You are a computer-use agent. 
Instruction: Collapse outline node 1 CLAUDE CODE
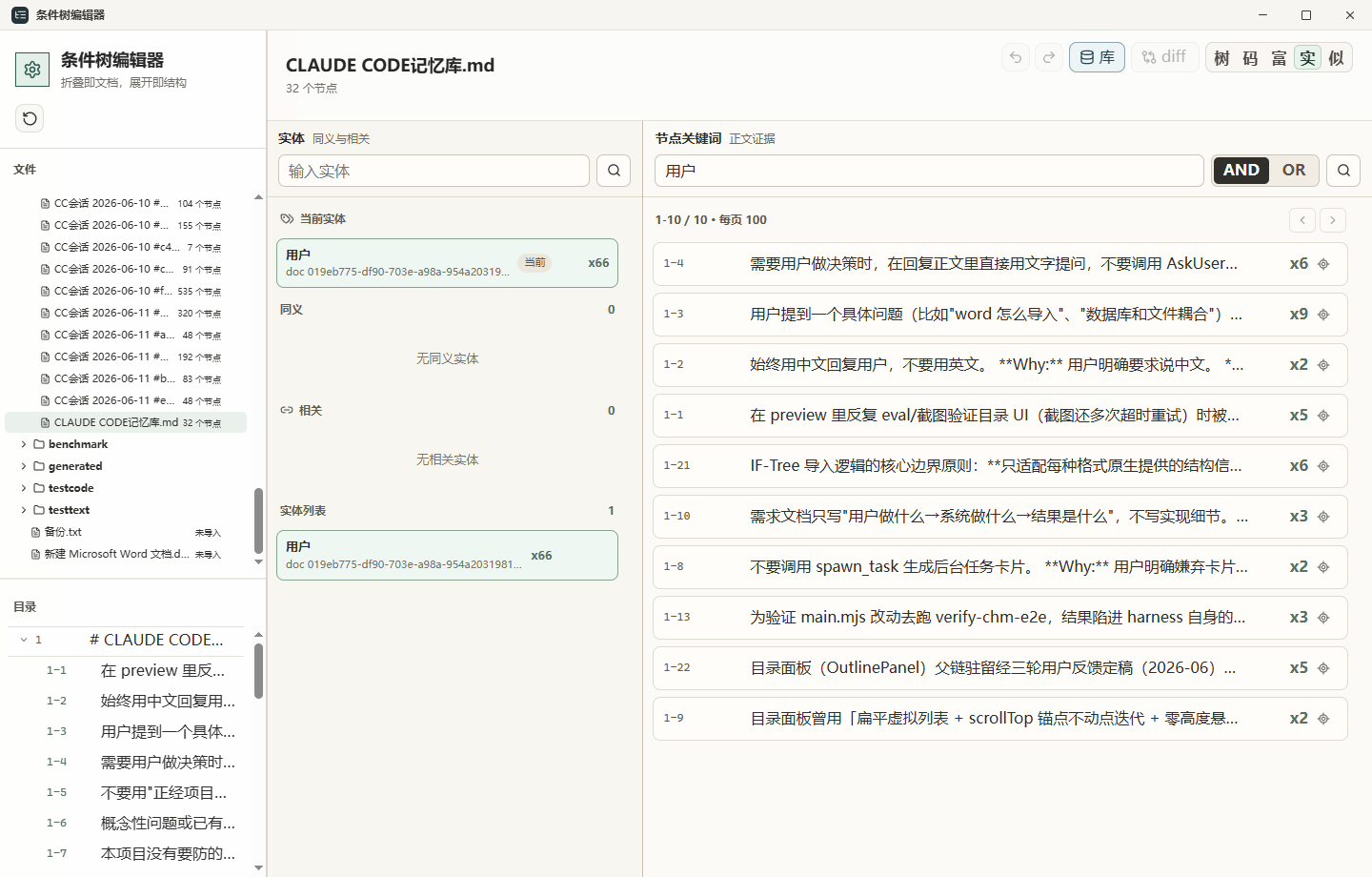click(24, 640)
